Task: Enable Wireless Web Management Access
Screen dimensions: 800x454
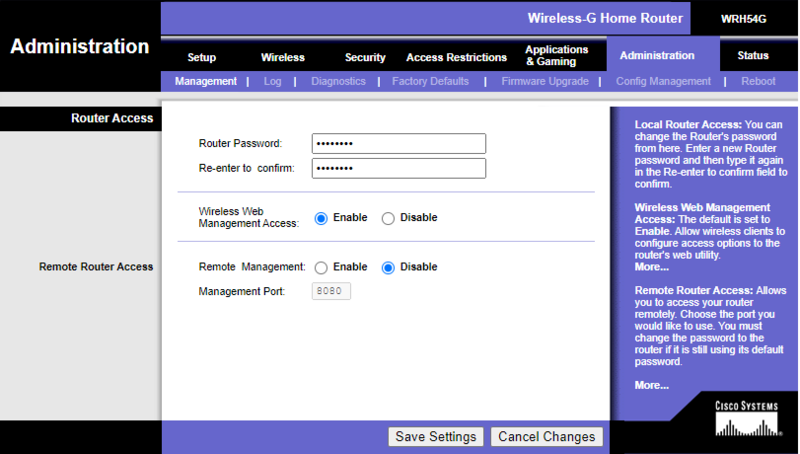Action: pyautogui.click(x=321, y=218)
